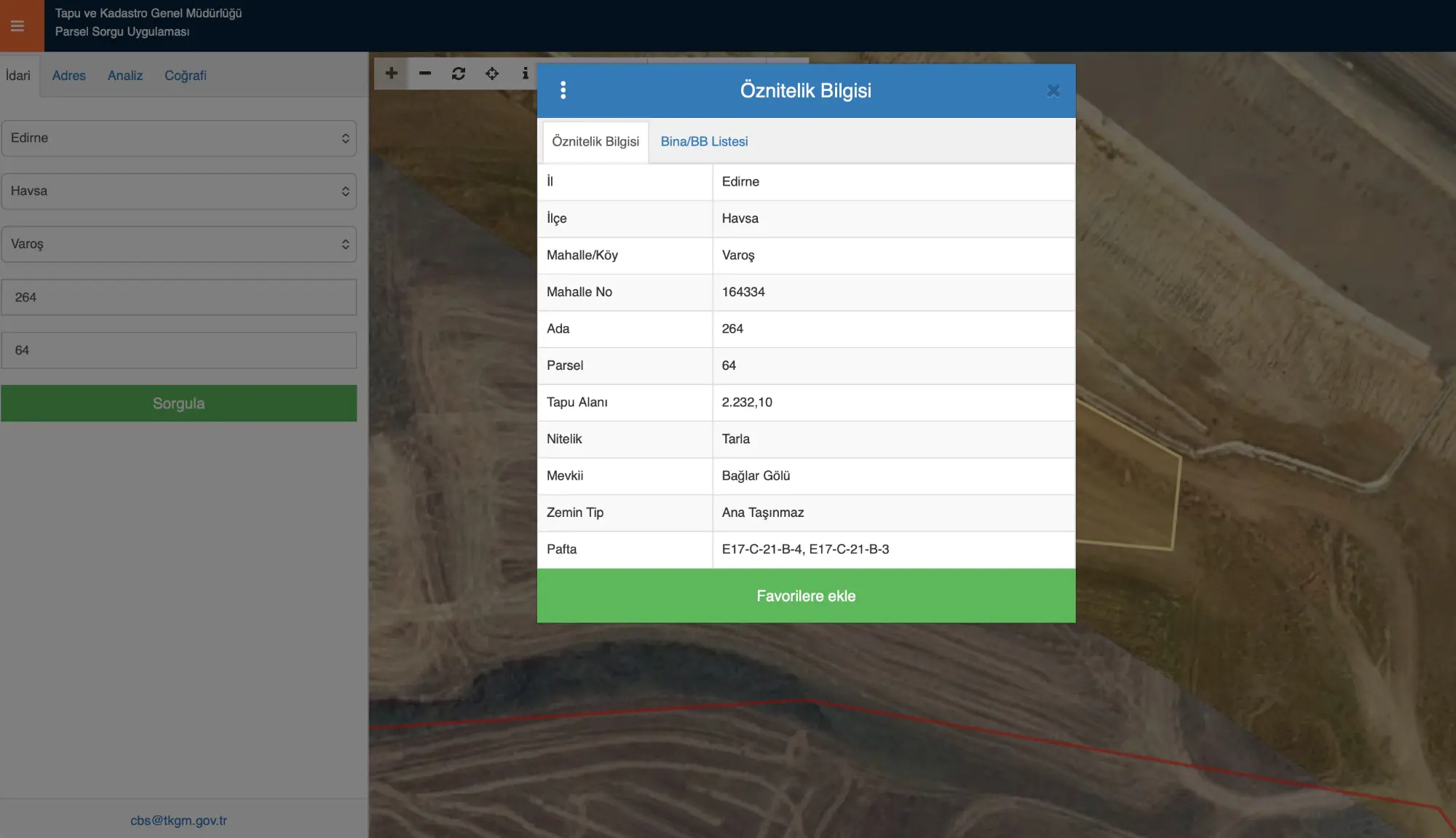Click the Parsel value 64 in table

729,365
